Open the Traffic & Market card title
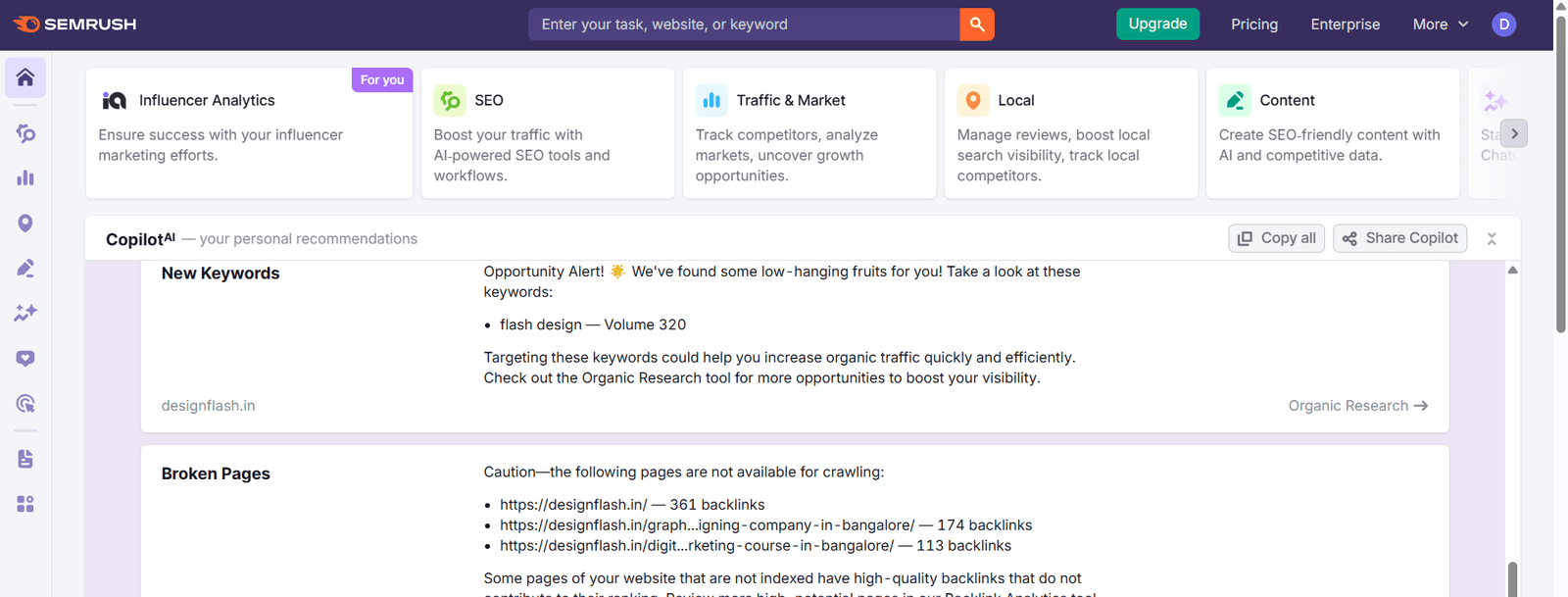Screen dimensions: 1568x597 coord(791,101)
